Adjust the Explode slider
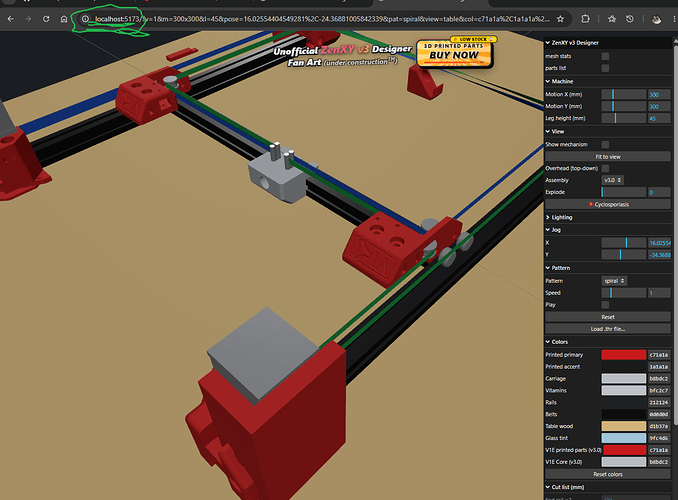 [x=624, y=192]
